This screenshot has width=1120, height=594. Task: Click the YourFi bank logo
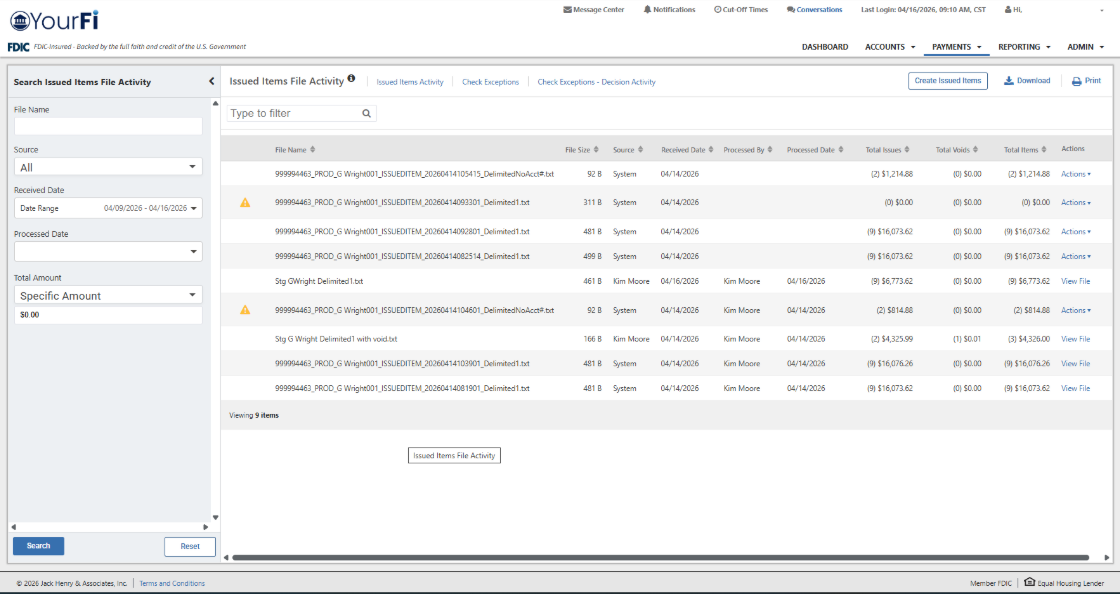pyautogui.click(x=54, y=20)
